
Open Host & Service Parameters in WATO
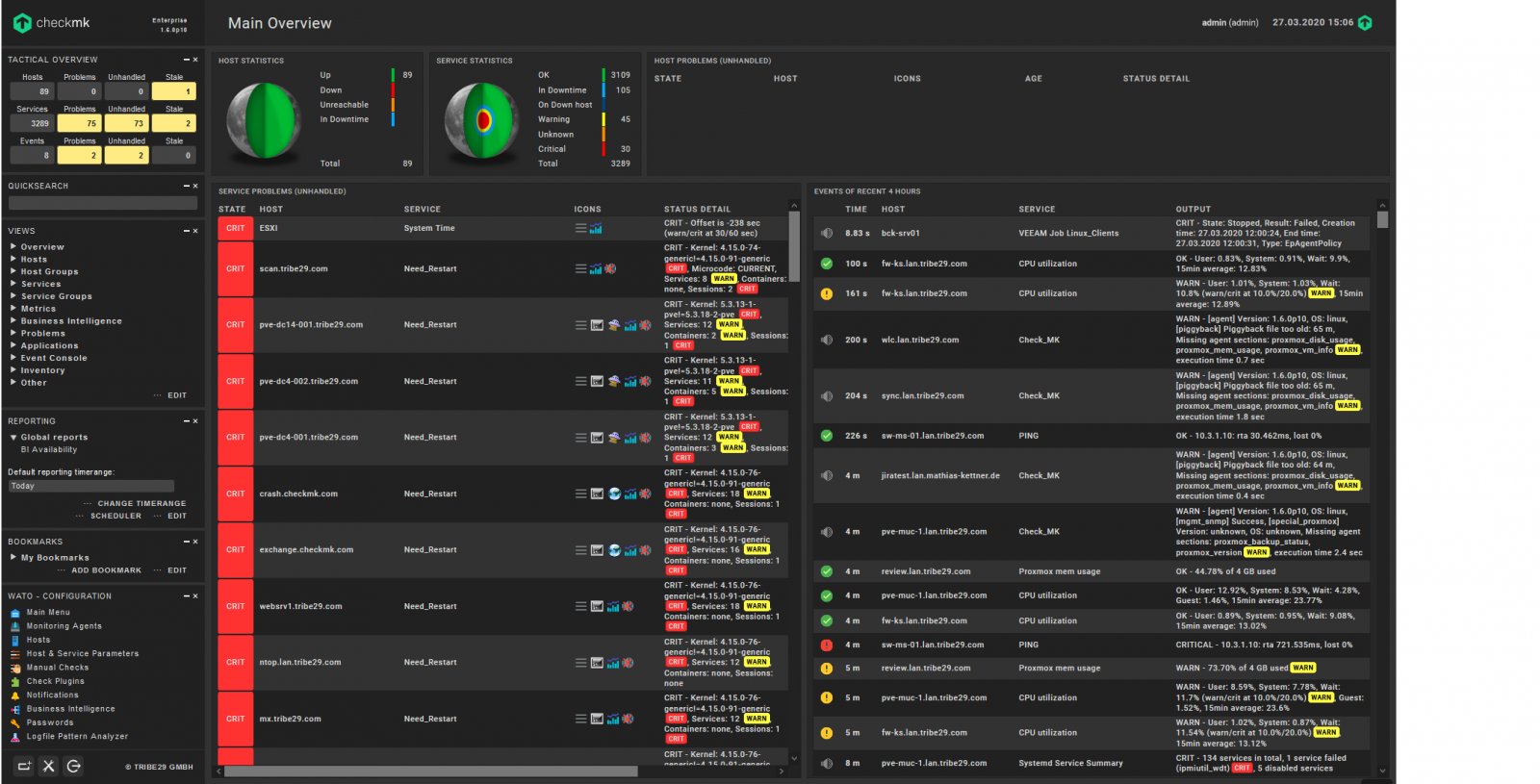82,654
